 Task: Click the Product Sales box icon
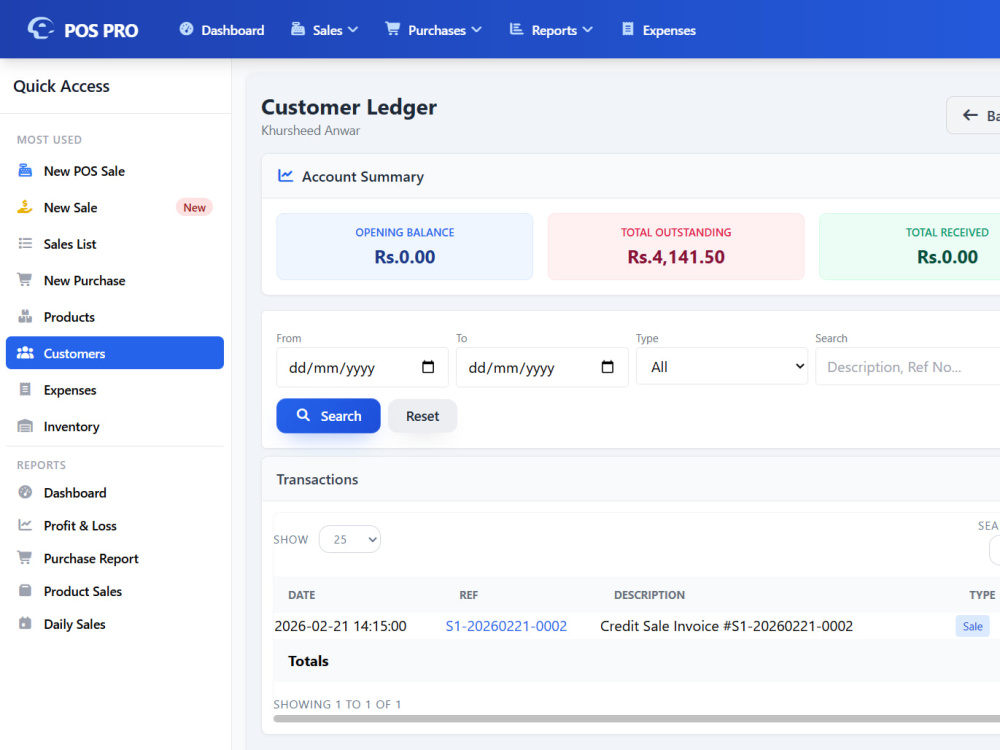click(25, 591)
